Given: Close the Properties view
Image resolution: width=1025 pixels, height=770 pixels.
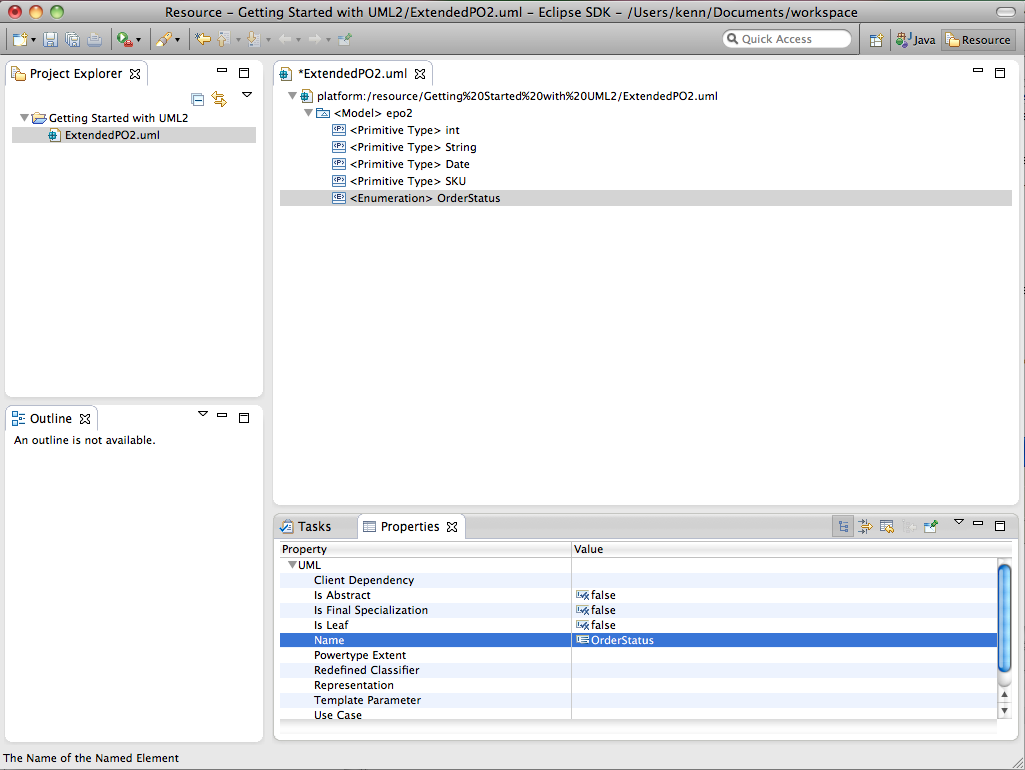Looking at the screenshot, I should (x=452, y=527).
